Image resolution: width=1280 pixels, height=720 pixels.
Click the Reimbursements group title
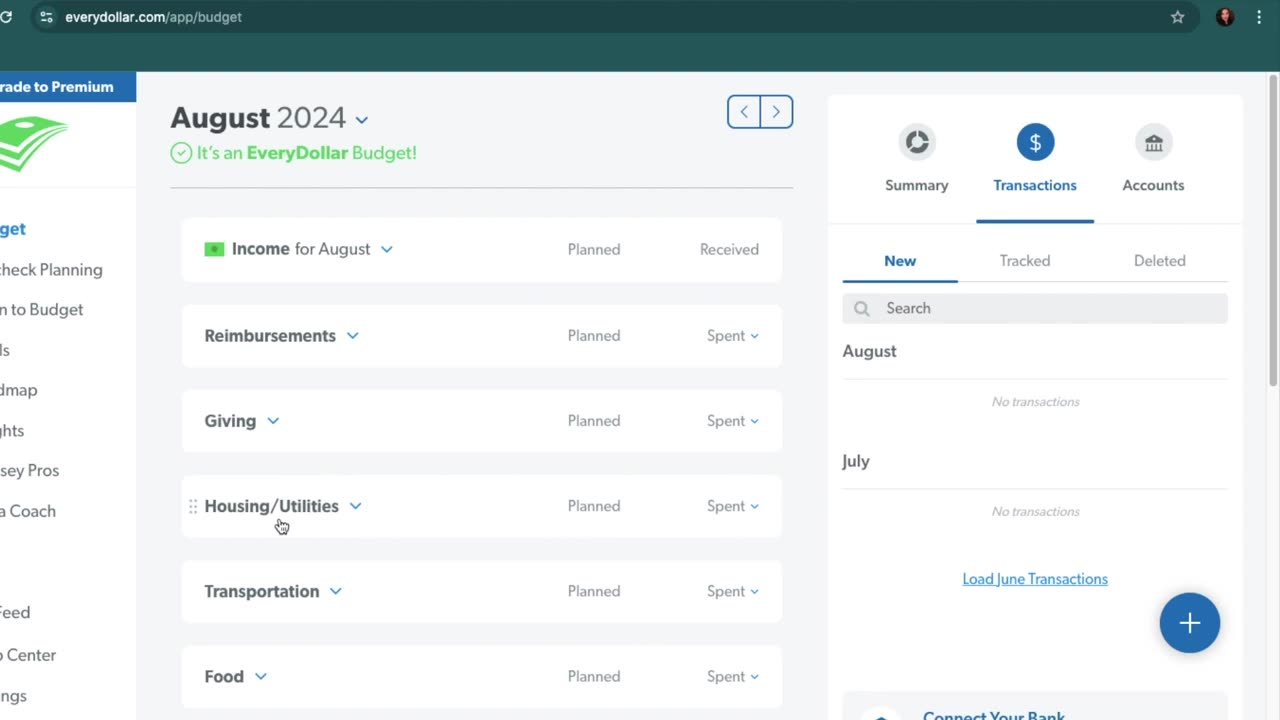[x=270, y=336]
